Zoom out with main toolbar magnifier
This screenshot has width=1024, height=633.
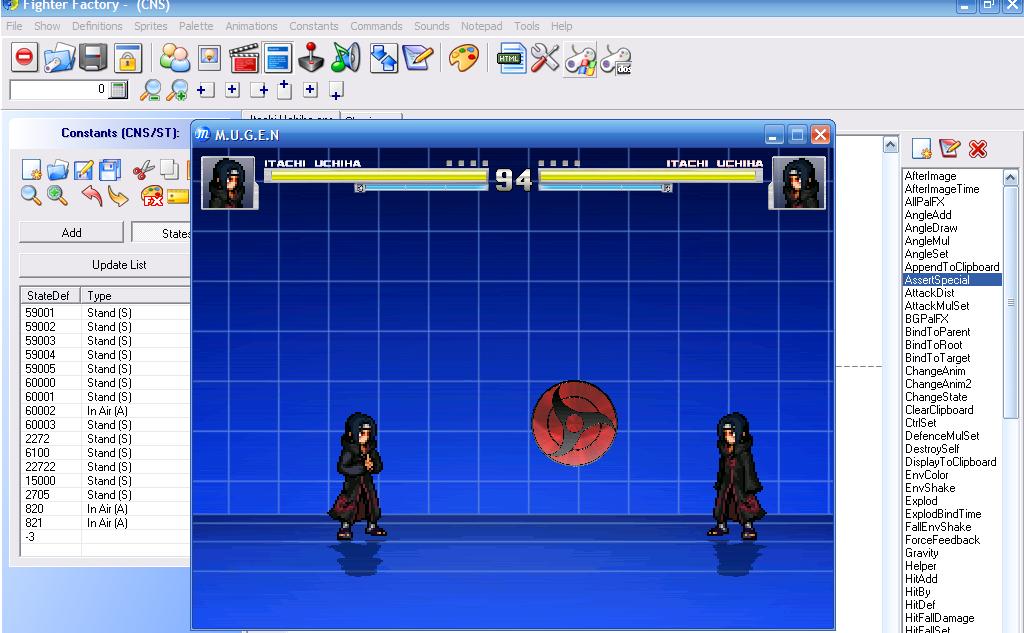(x=151, y=90)
